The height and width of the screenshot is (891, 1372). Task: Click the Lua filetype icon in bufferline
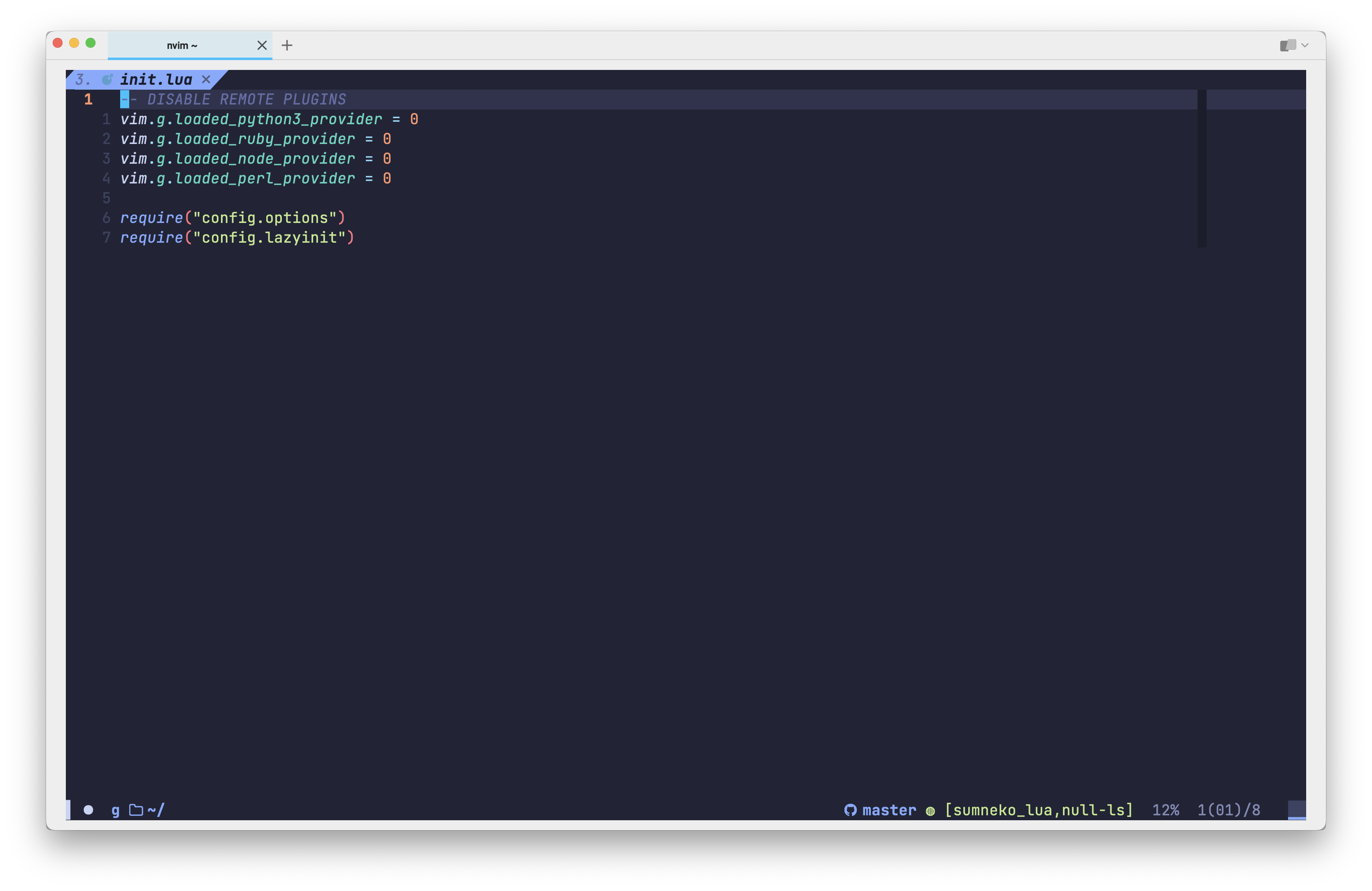108,79
